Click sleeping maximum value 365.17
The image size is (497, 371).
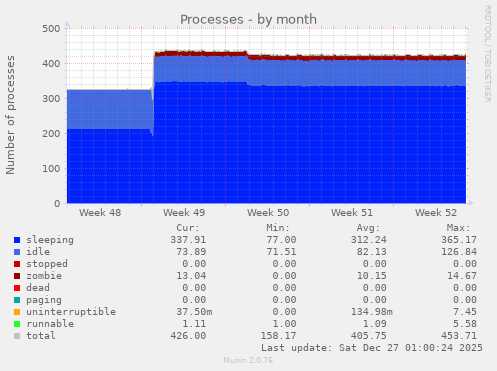459,240
